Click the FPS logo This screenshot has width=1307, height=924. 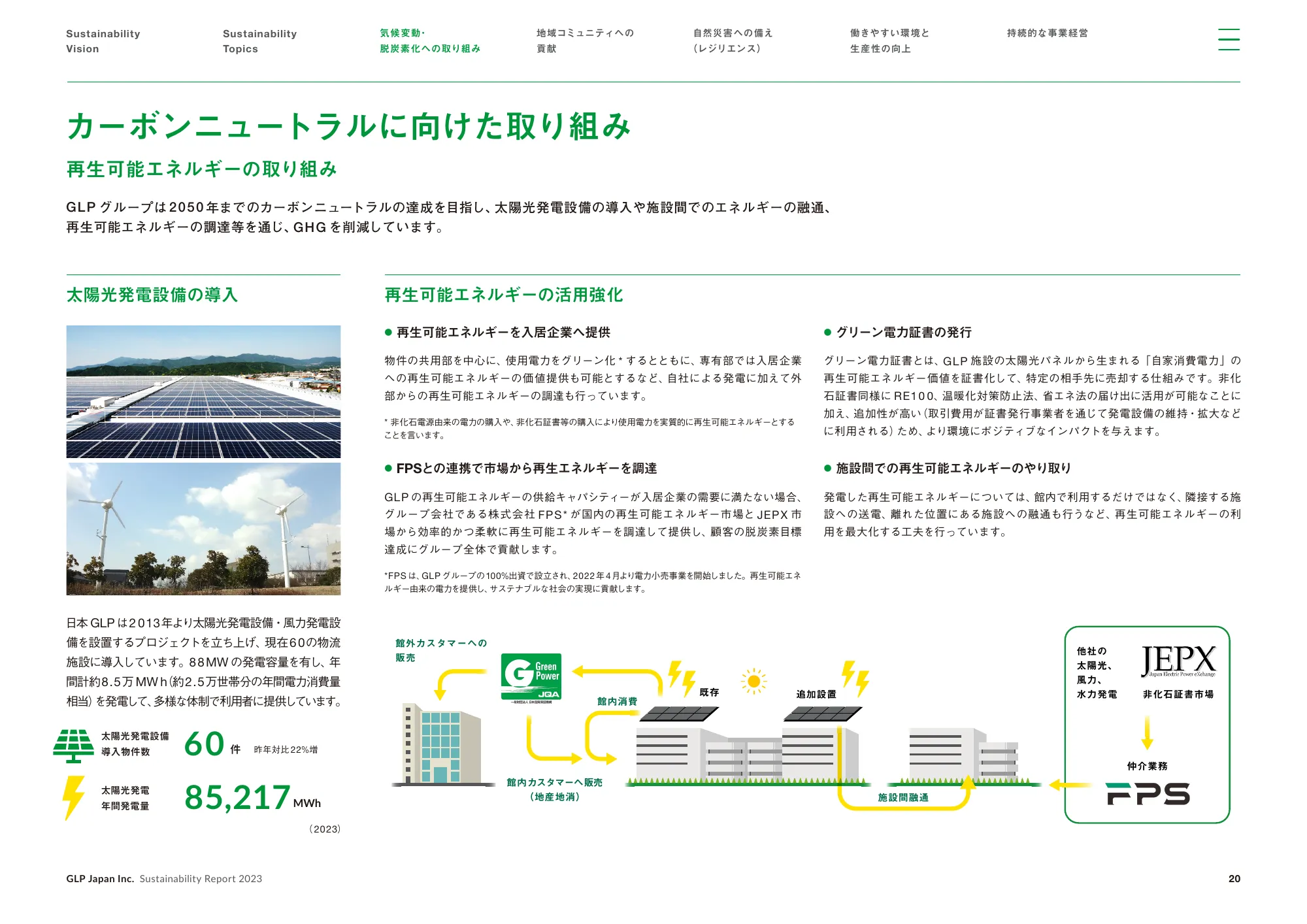[1148, 794]
